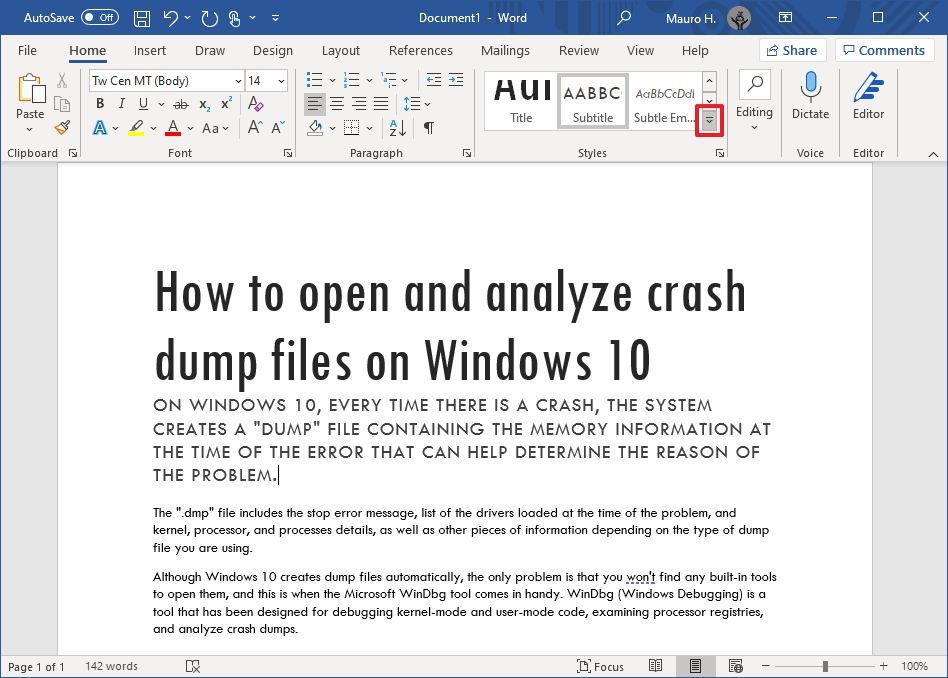Screen dimensions: 948x678
Task: Center align the paragraph
Action: tap(338, 104)
